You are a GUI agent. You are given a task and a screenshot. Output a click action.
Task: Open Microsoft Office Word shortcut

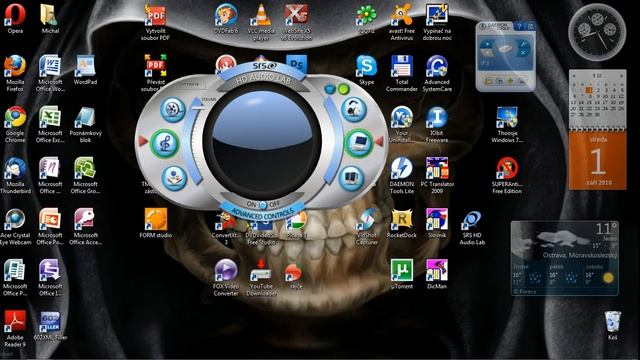tap(50, 73)
